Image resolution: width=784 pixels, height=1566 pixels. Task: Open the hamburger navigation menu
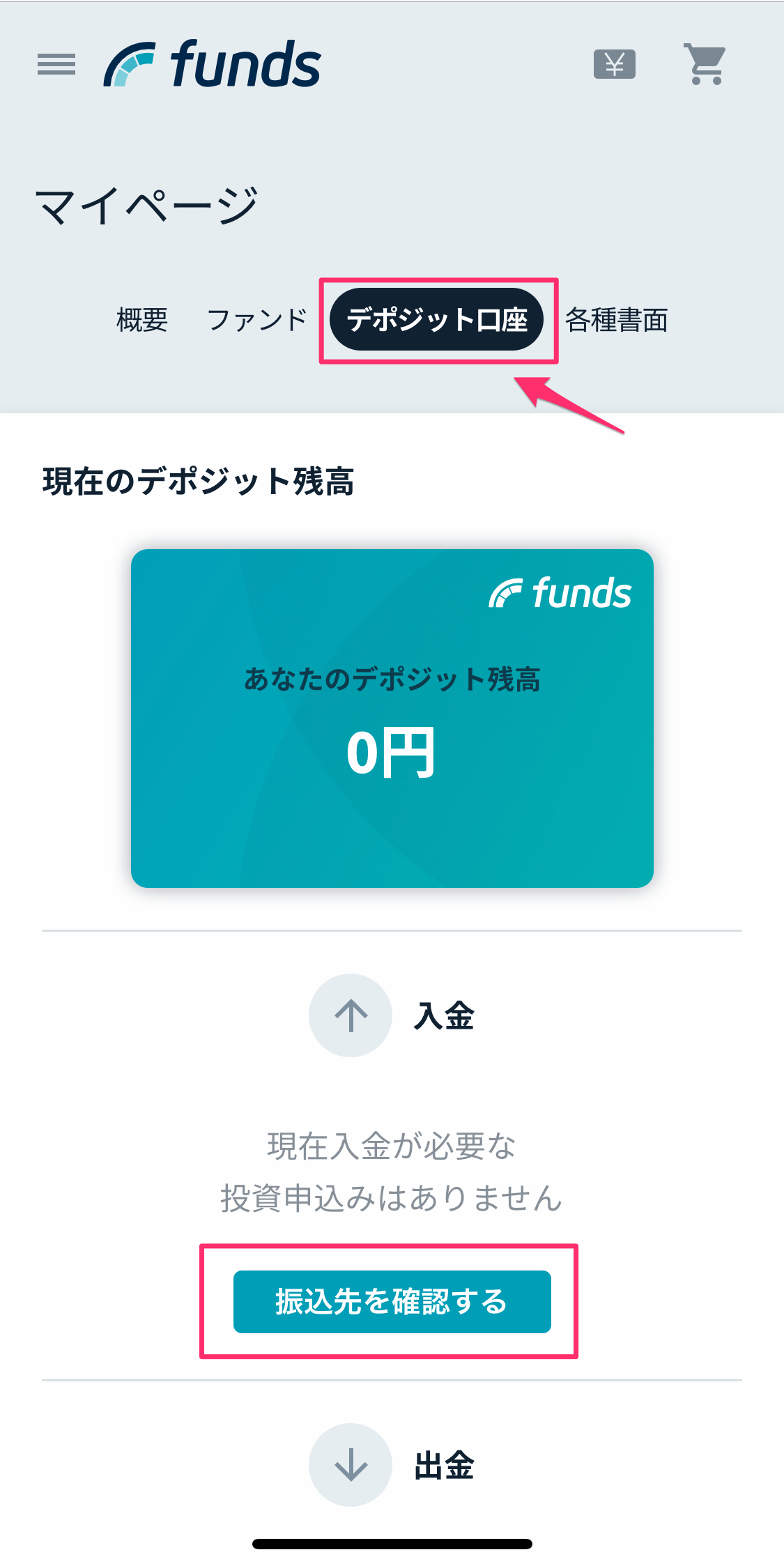pyautogui.click(x=56, y=64)
